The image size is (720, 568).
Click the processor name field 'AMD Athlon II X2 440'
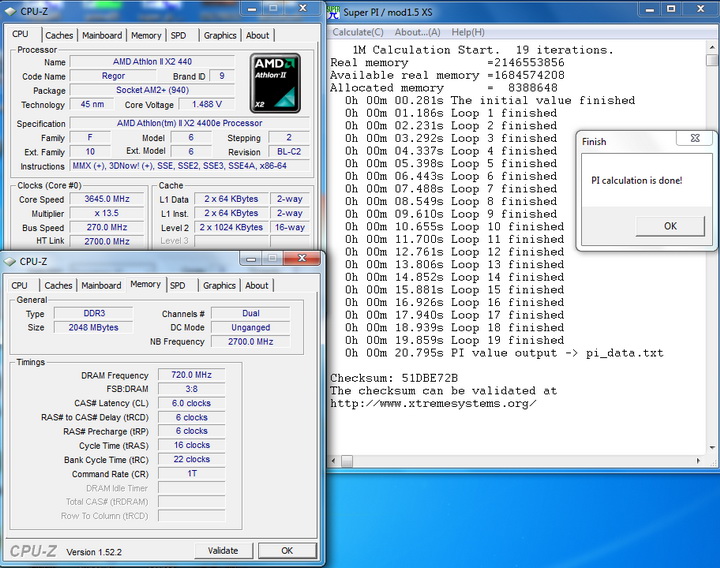click(152, 62)
